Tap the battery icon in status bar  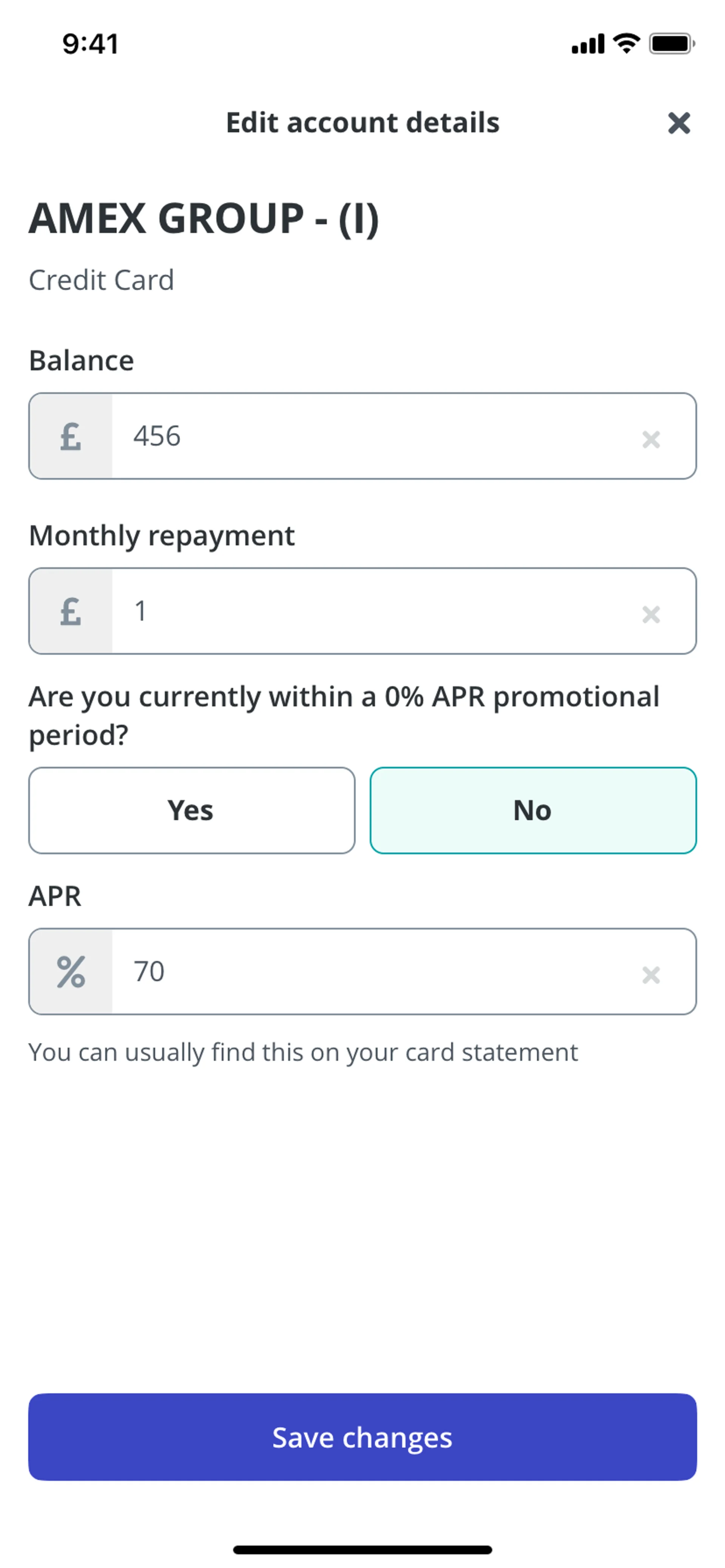click(x=671, y=44)
